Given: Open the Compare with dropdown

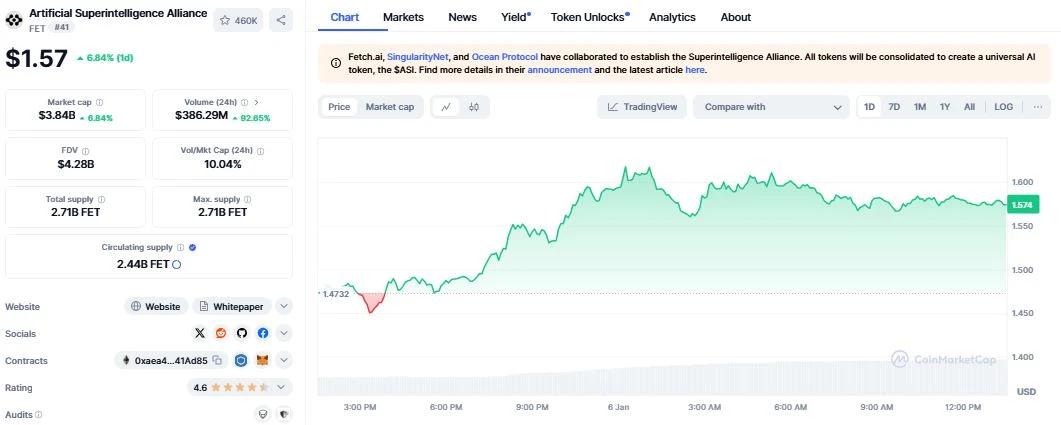Looking at the screenshot, I should click(x=771, y=107).
